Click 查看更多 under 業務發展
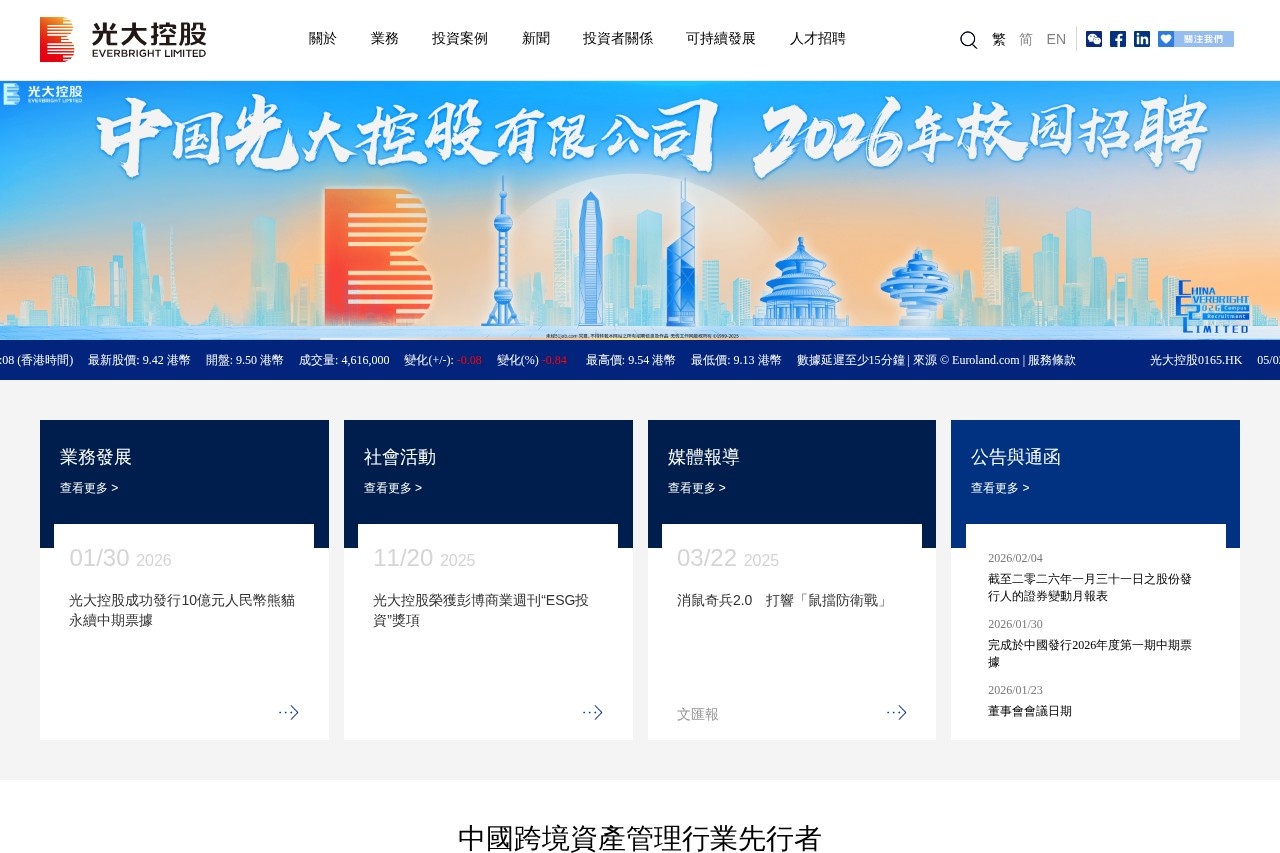The height and width of the screenshot is (853, 1280). tap(89, 488)
